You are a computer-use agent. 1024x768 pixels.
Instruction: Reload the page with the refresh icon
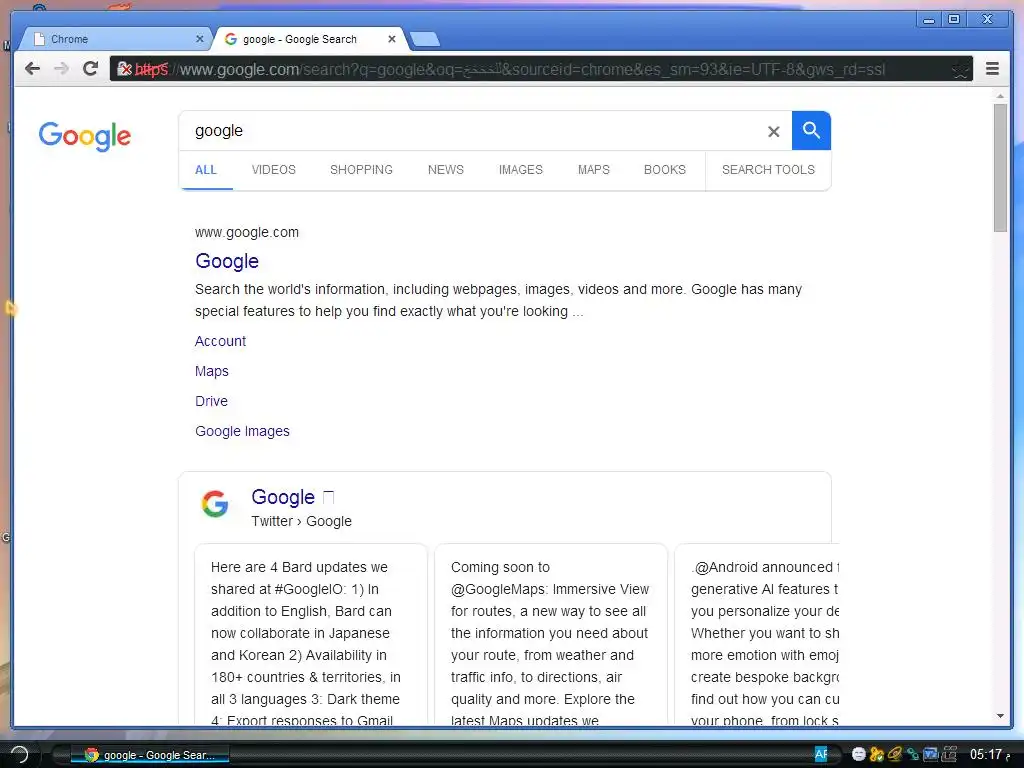pyautogui.click(x=90, y=69)
